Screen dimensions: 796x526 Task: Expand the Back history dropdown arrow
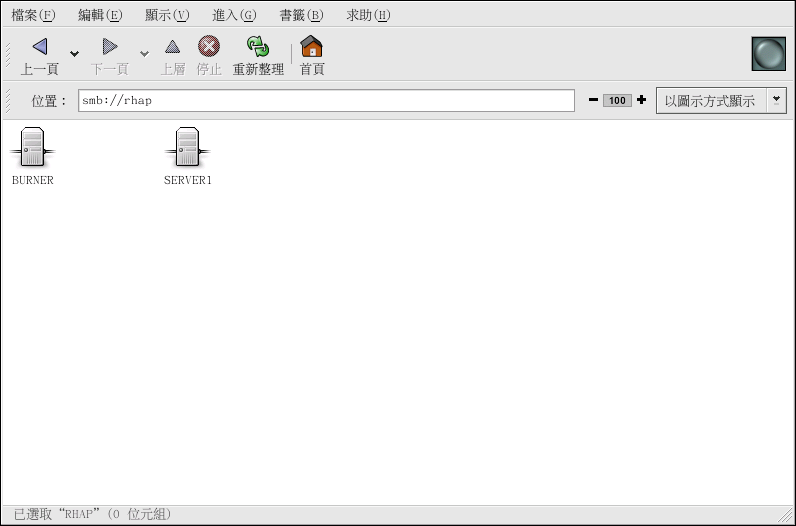[74, 54]
